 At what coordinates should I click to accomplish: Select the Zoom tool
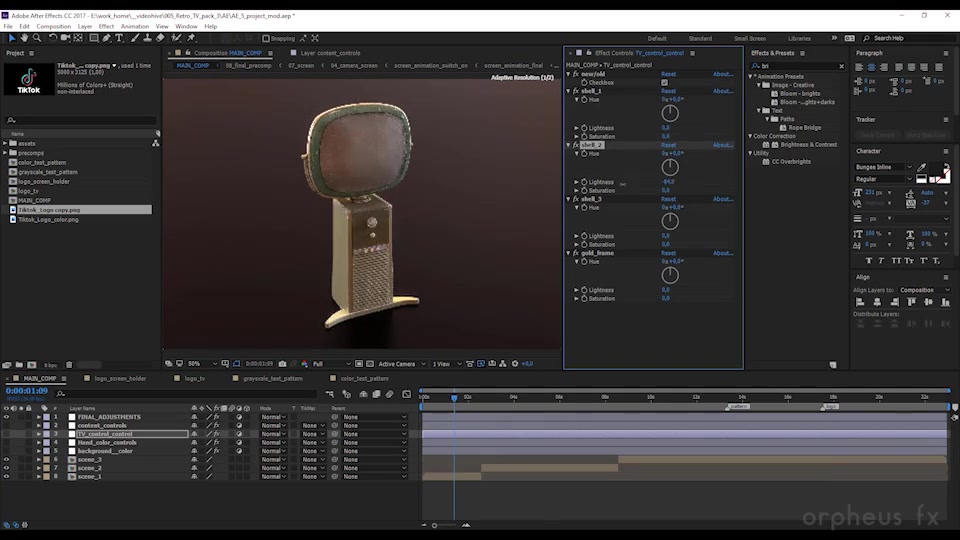pos(37,38)
